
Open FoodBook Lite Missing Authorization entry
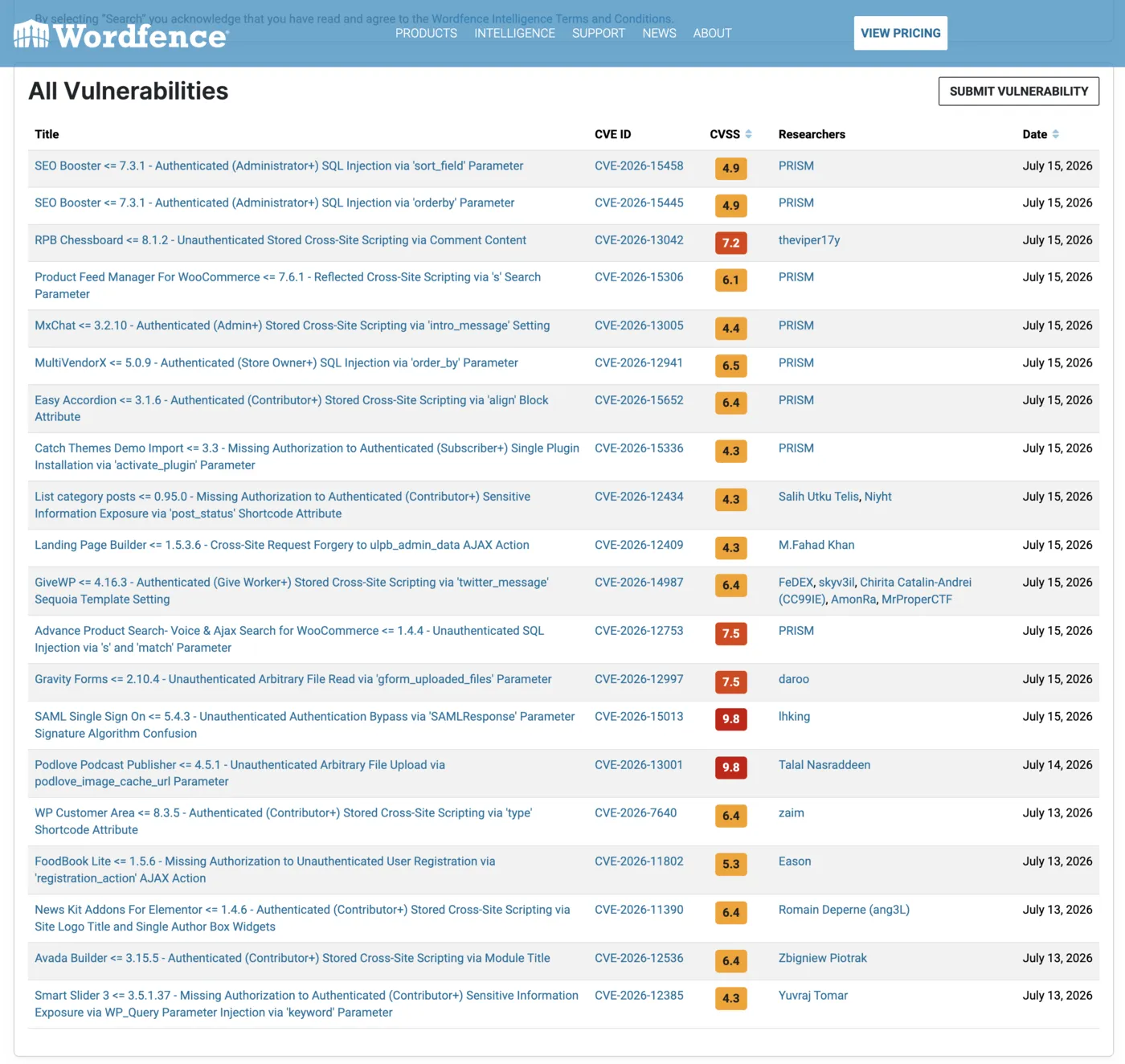coord(264,870)
